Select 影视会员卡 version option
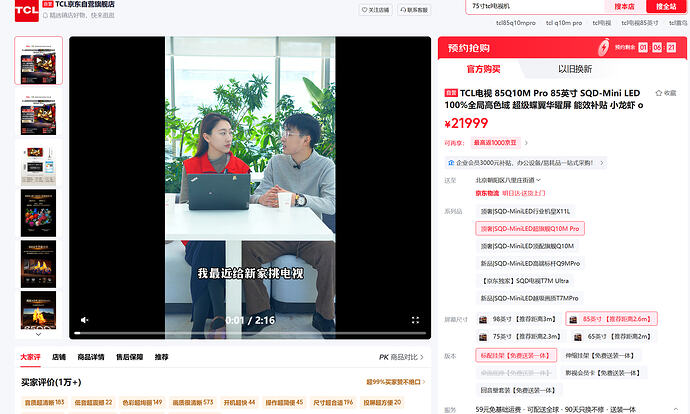The image size is (690, 414). [603, 373]
